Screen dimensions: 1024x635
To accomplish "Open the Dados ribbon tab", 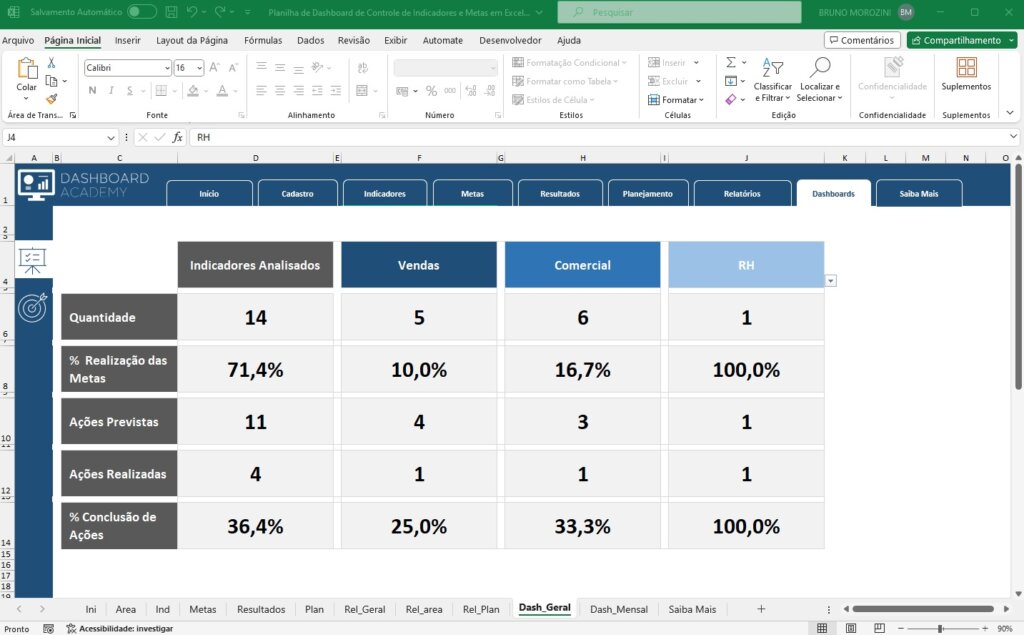I will tap(310, 40).
